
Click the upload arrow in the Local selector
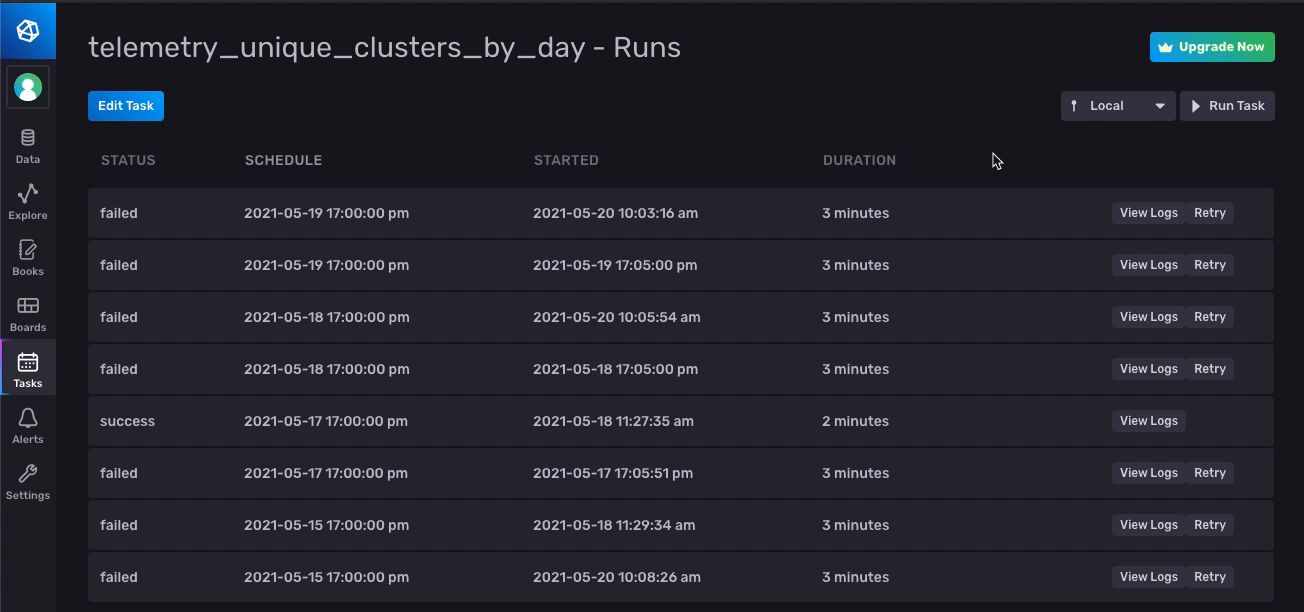click(x=1074, y=105)
